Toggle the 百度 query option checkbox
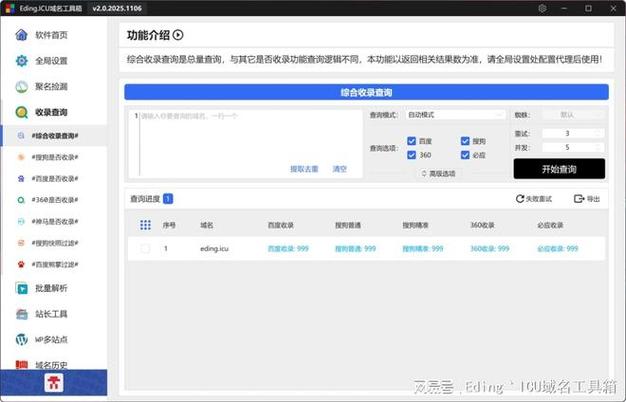The image size is (626, 402). [x=412, y=141]
